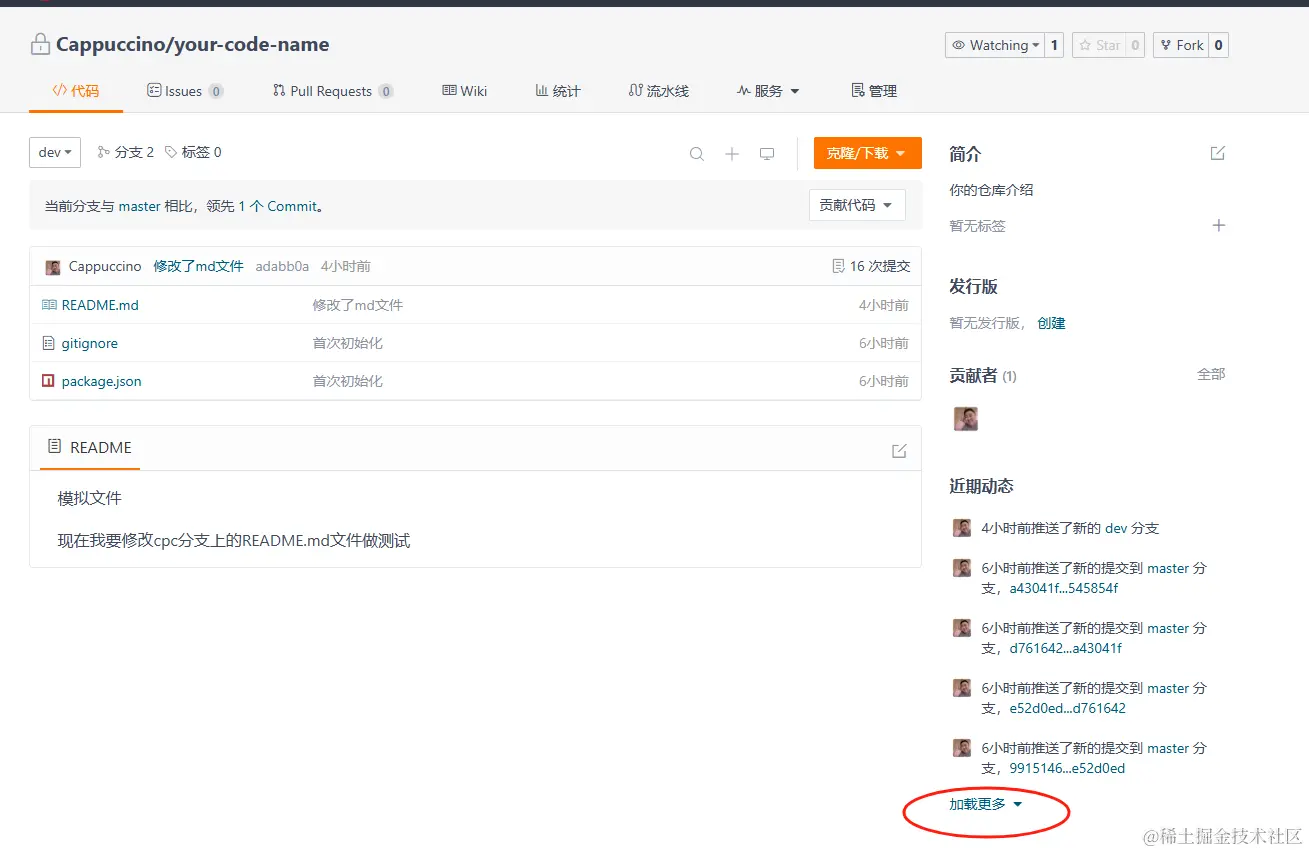Open the commit range e52d0ed...d761642
Image resolution: width=1309 pixels, height=853 pixels.
(x=1068, y=708)
